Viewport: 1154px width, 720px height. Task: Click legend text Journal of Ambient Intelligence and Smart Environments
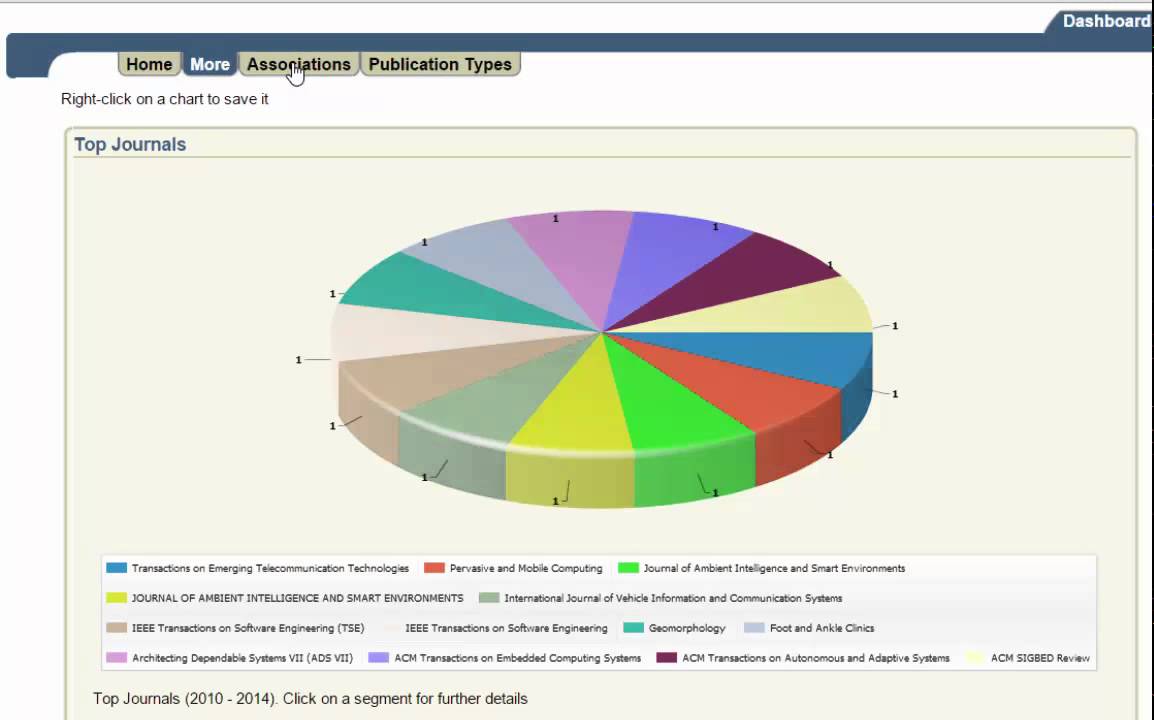click(x=774, y=568)
